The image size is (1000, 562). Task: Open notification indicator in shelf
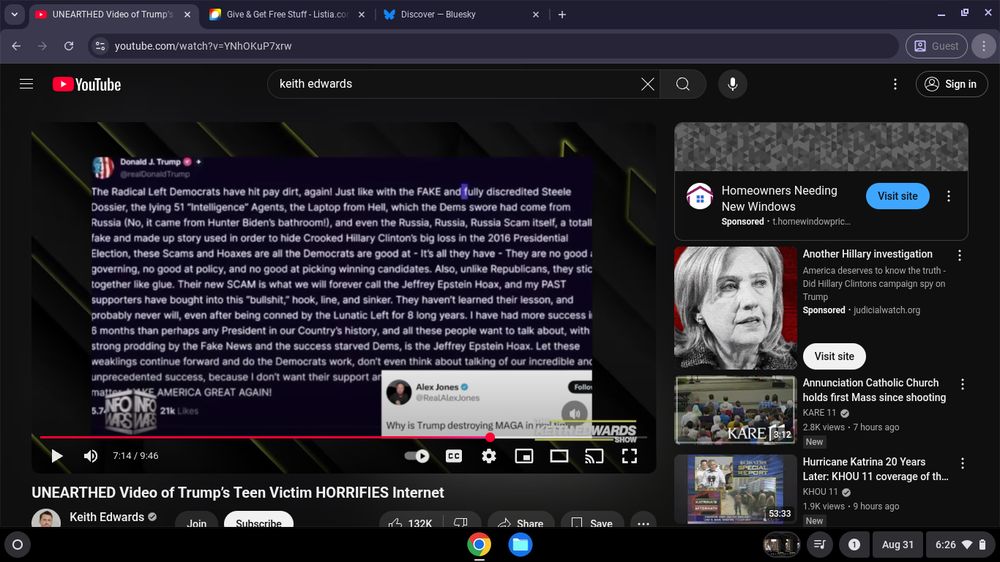(854, 545)
